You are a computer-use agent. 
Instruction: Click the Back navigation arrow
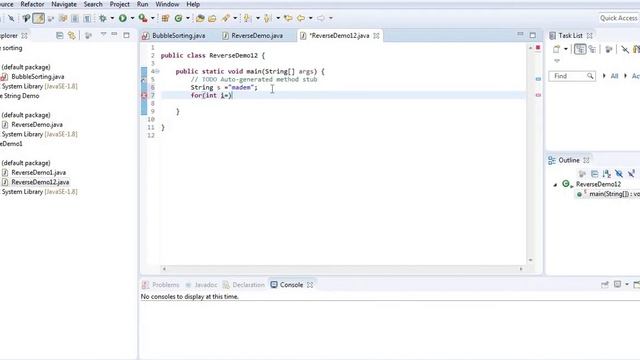click(x=301, y=18)
